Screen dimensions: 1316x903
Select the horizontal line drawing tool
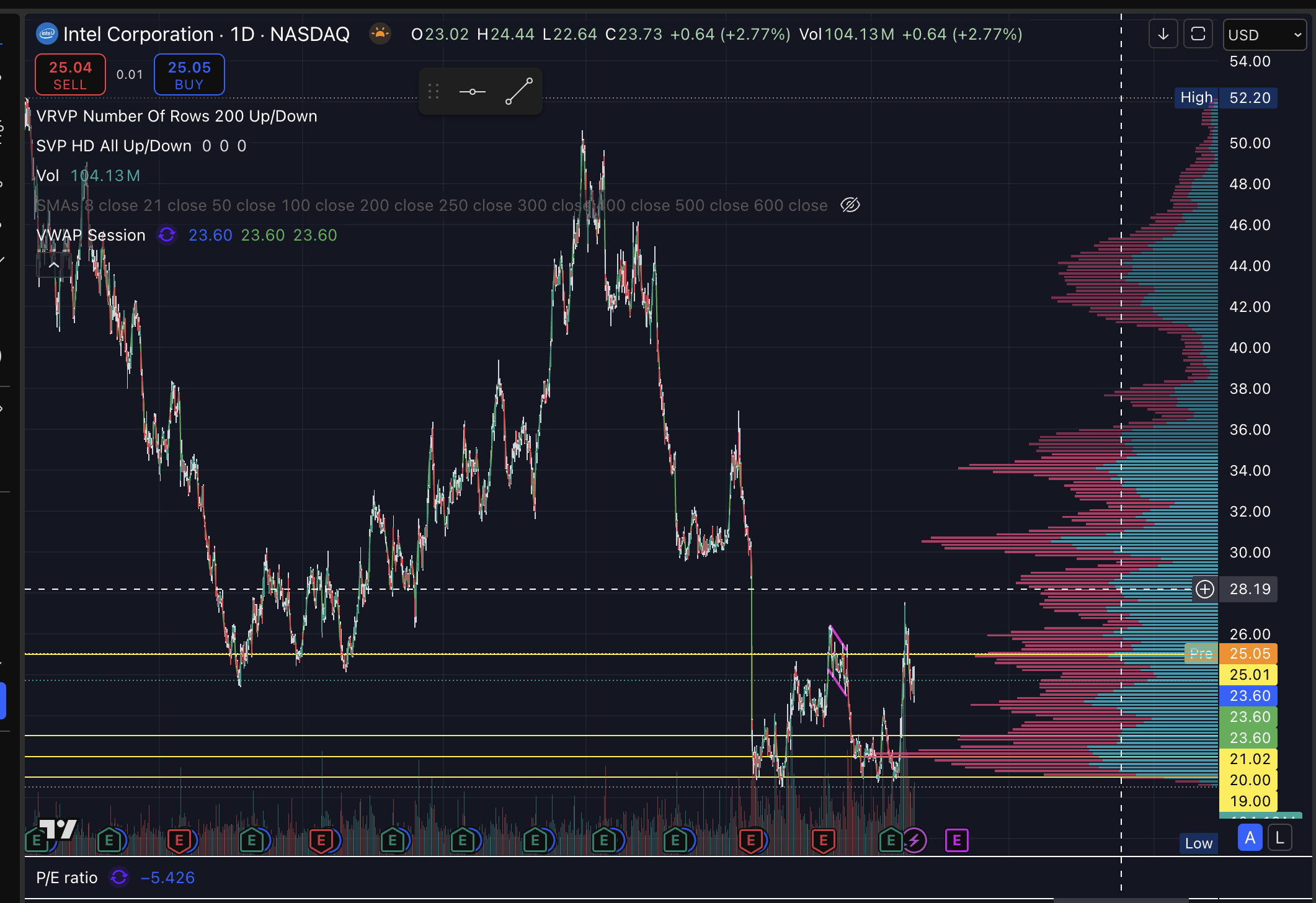coord(473,92)
